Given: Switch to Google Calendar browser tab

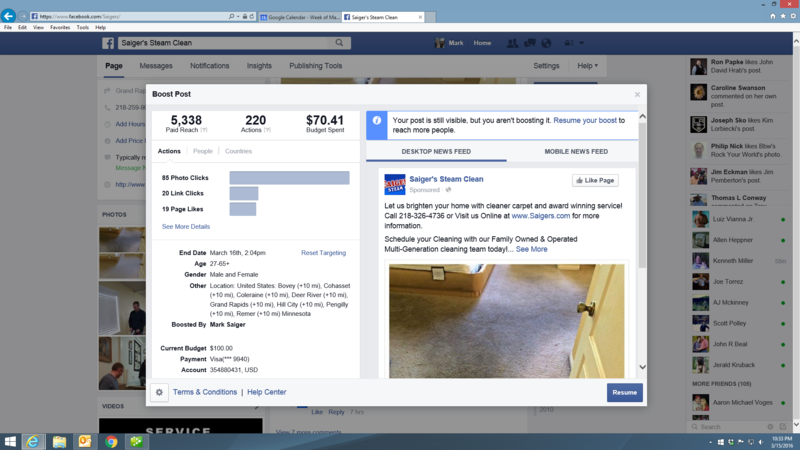Looking at the screenshot, I should coord(300,17).
